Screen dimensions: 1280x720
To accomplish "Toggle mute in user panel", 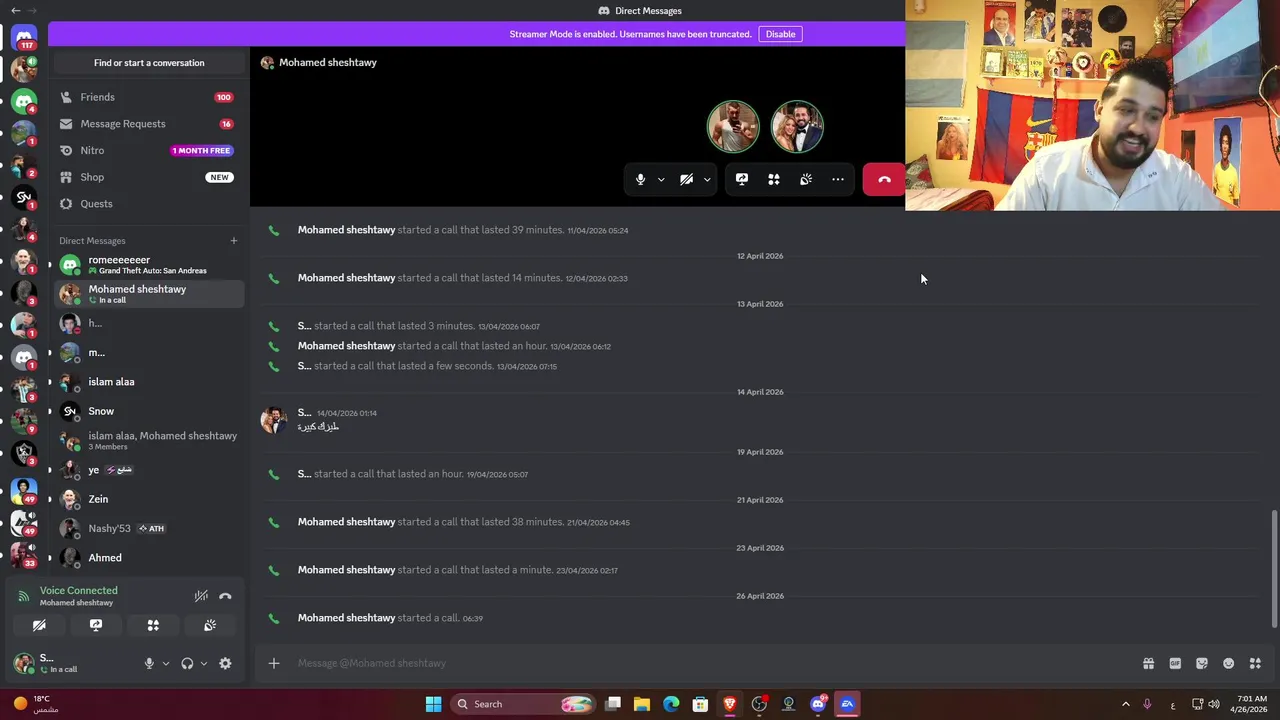I will click(x=149, y=664).
